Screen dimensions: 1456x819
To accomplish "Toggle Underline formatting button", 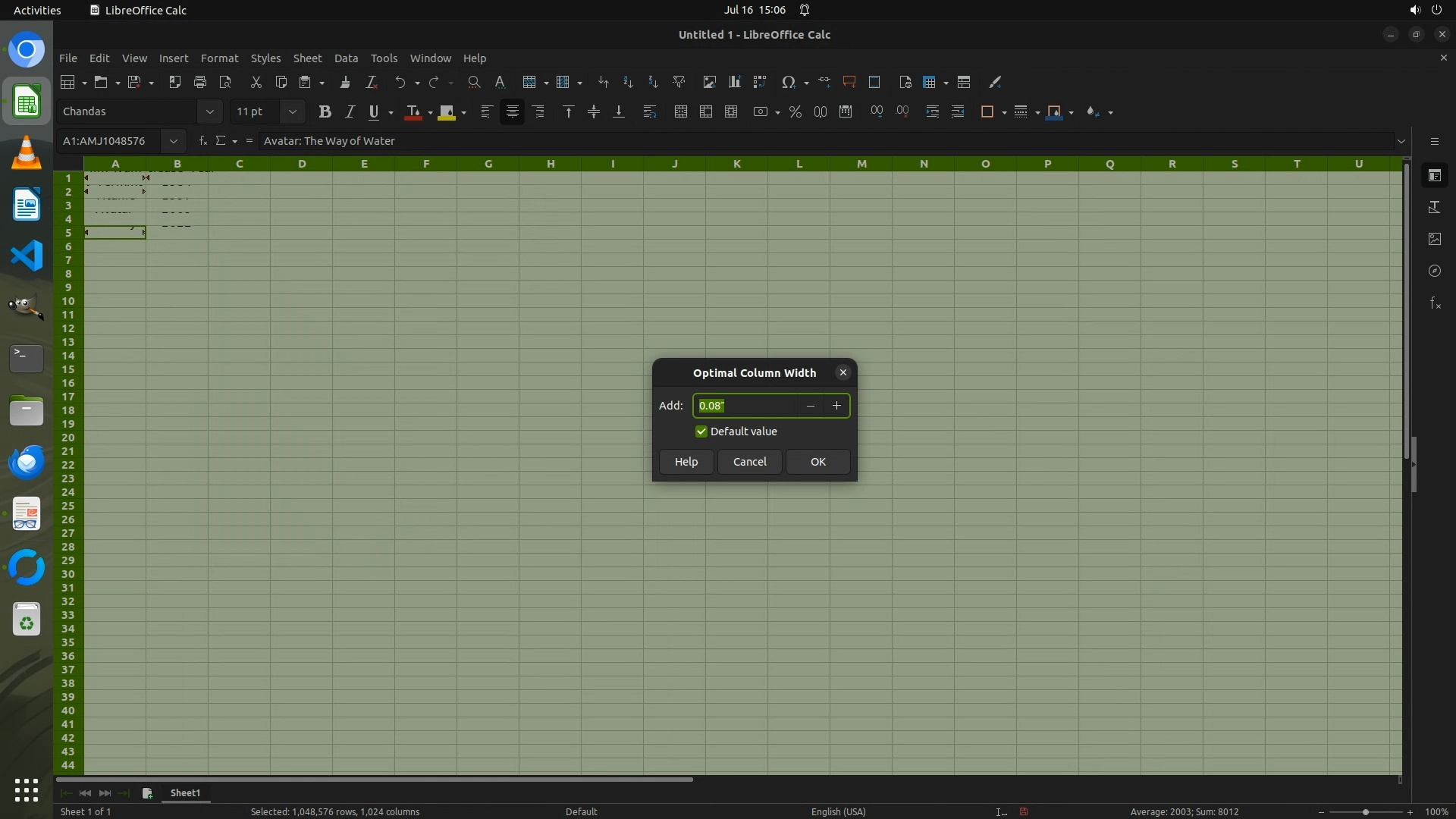I will point(373,112).
